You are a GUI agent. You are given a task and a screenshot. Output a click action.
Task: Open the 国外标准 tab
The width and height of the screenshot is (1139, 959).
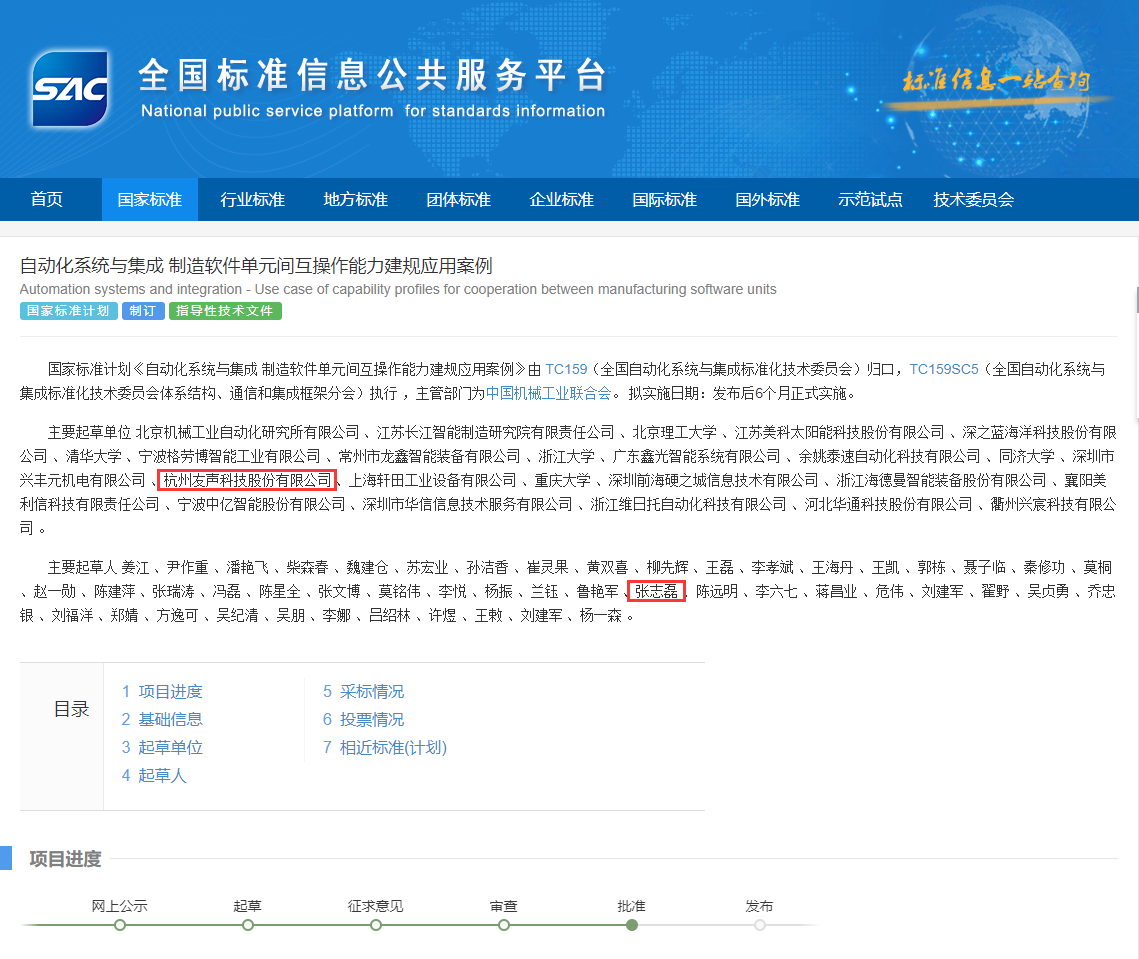767,199
